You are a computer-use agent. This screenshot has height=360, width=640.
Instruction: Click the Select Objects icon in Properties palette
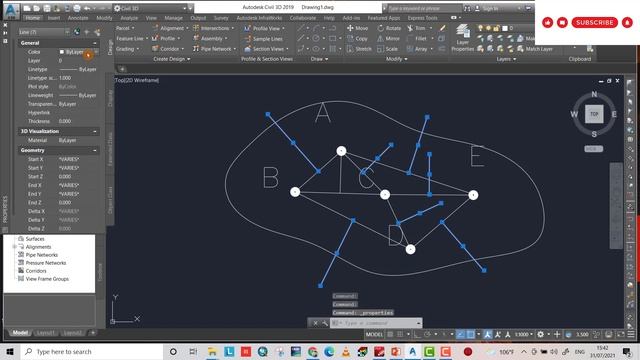pyautogui.click(x=87, y=32)
